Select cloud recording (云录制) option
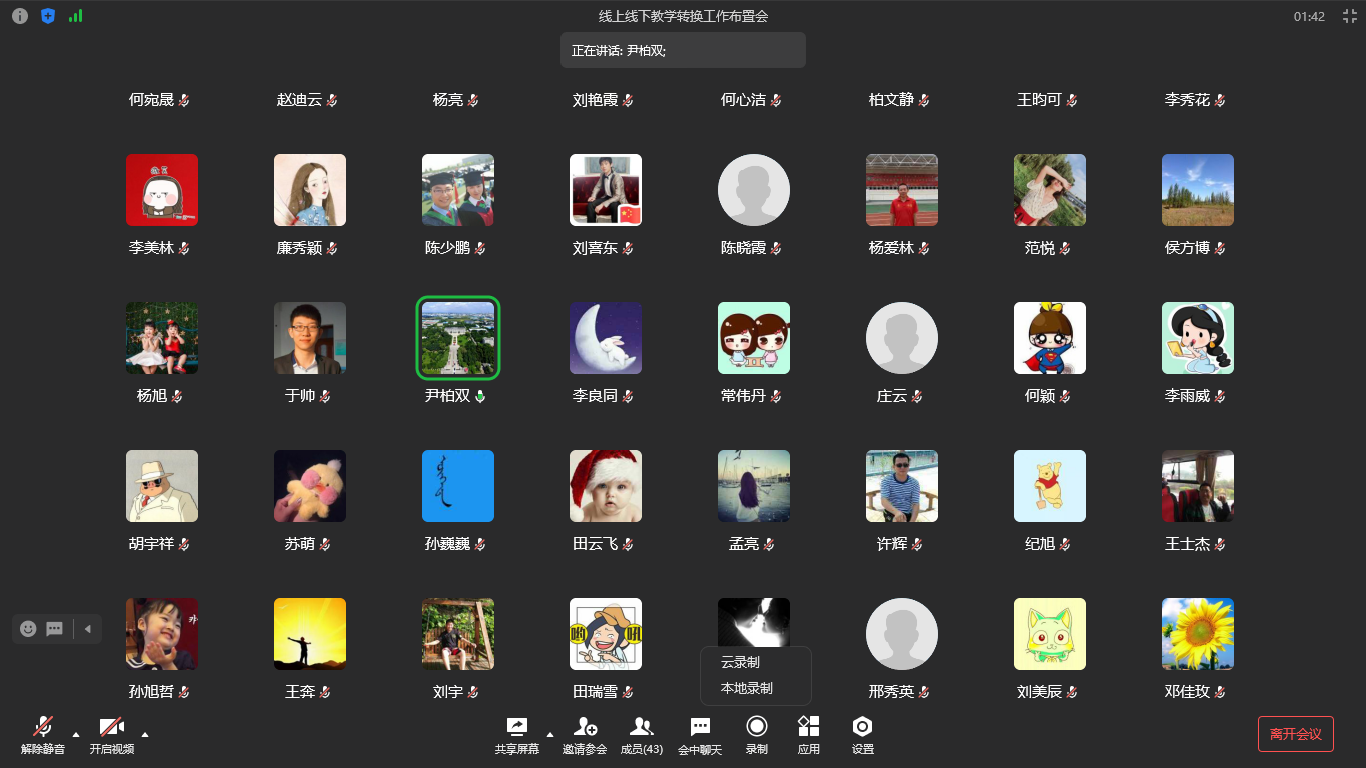1366x768 pixels. pos(740,662)
